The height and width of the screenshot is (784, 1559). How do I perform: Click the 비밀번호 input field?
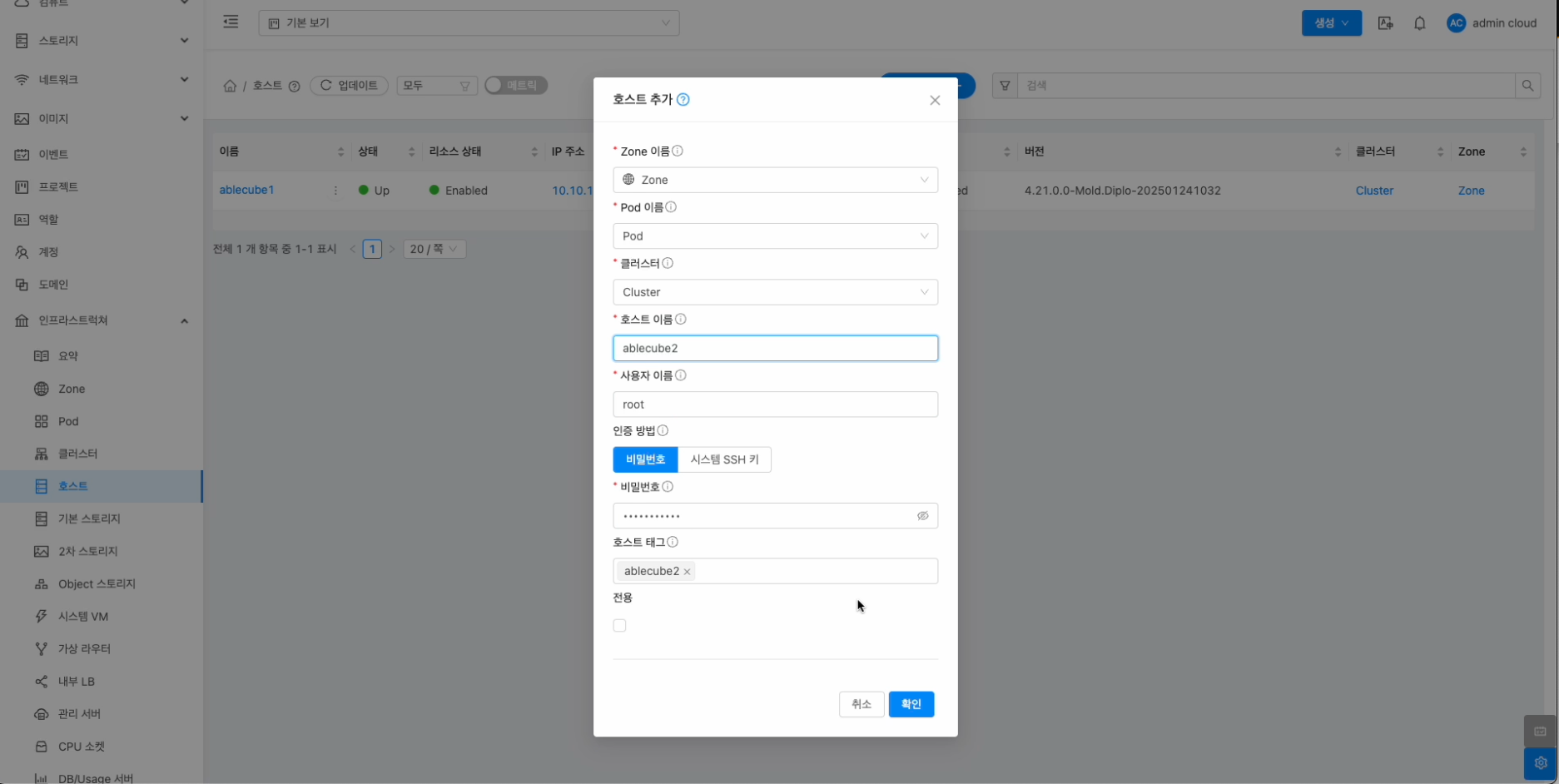775,516
